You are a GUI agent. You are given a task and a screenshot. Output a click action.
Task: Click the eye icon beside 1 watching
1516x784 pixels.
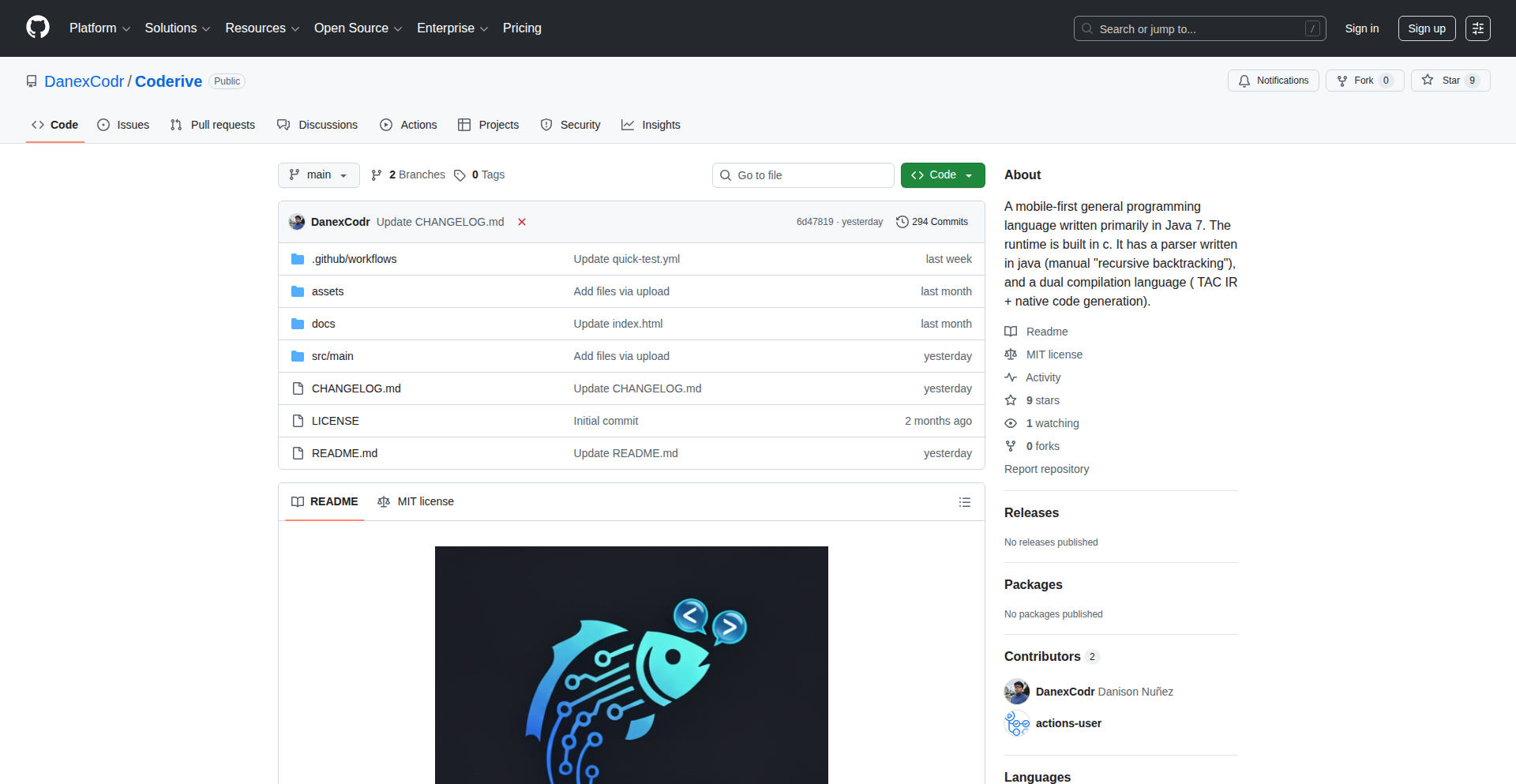[1011, 423]
